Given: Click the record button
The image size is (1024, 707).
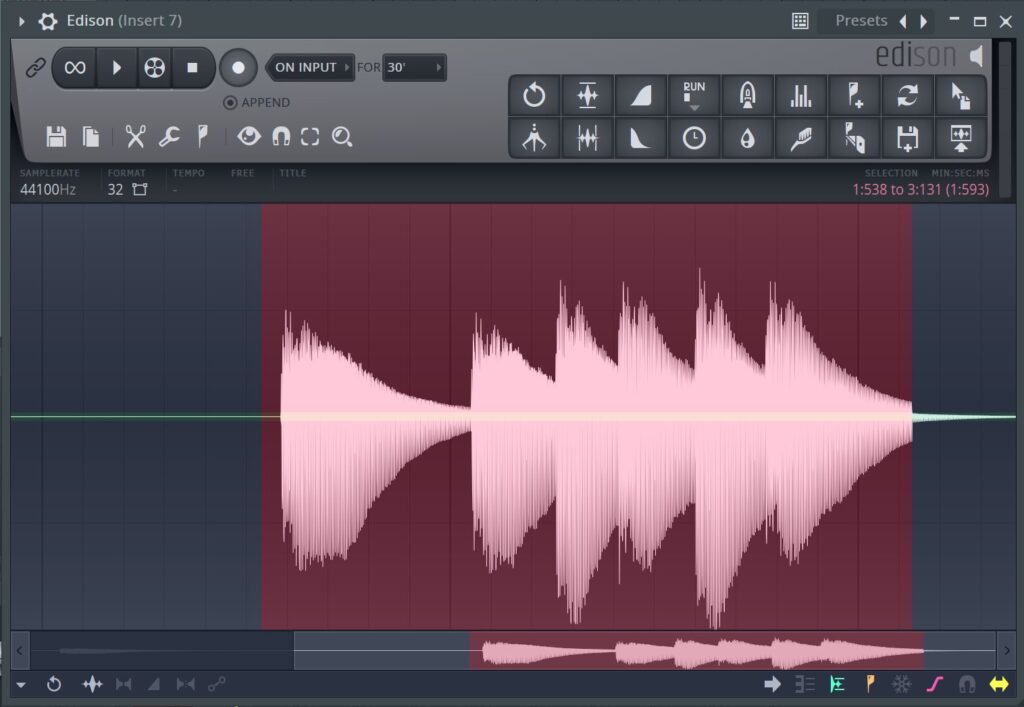Looking at the screenshot, I should pyautogui.click(x=238, y=67).
